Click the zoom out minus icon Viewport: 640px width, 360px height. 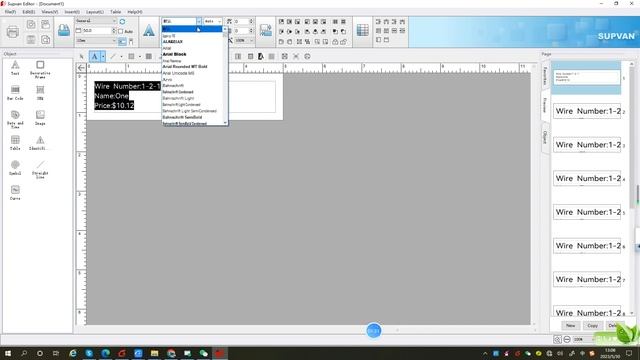(567, 339)
